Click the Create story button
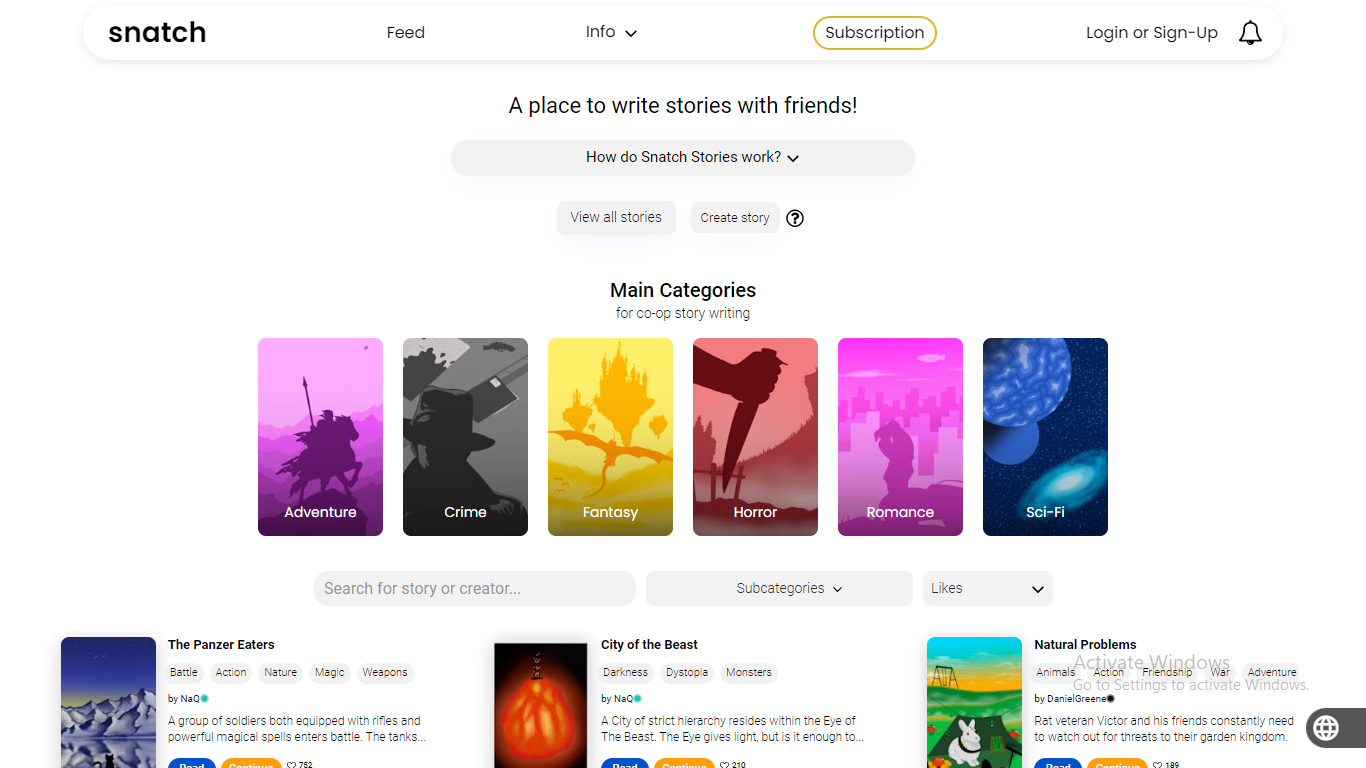1366x768 pixels. click(x=735, y=218)
